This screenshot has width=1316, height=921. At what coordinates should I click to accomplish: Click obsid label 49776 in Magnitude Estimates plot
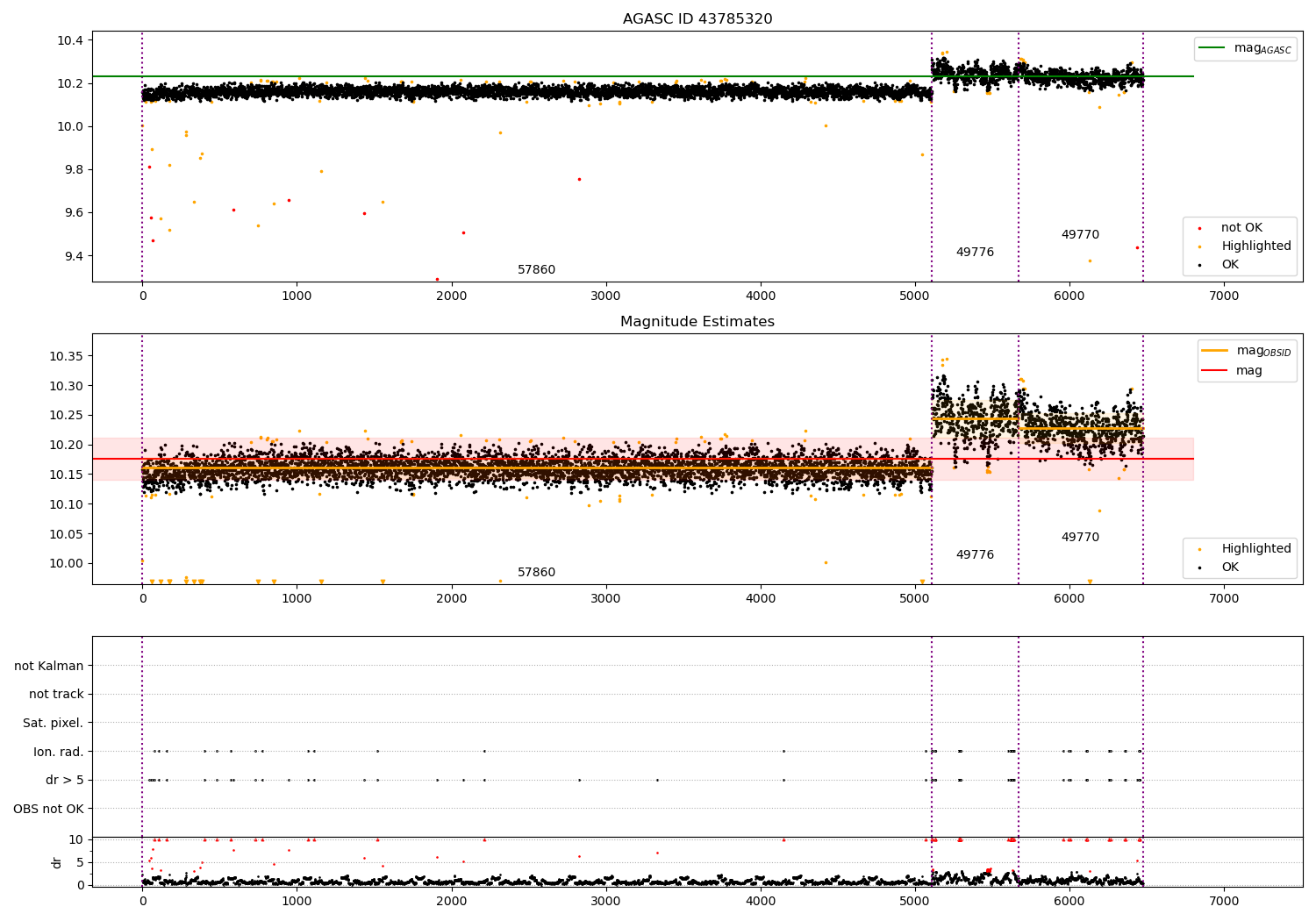tap(975, 555)
